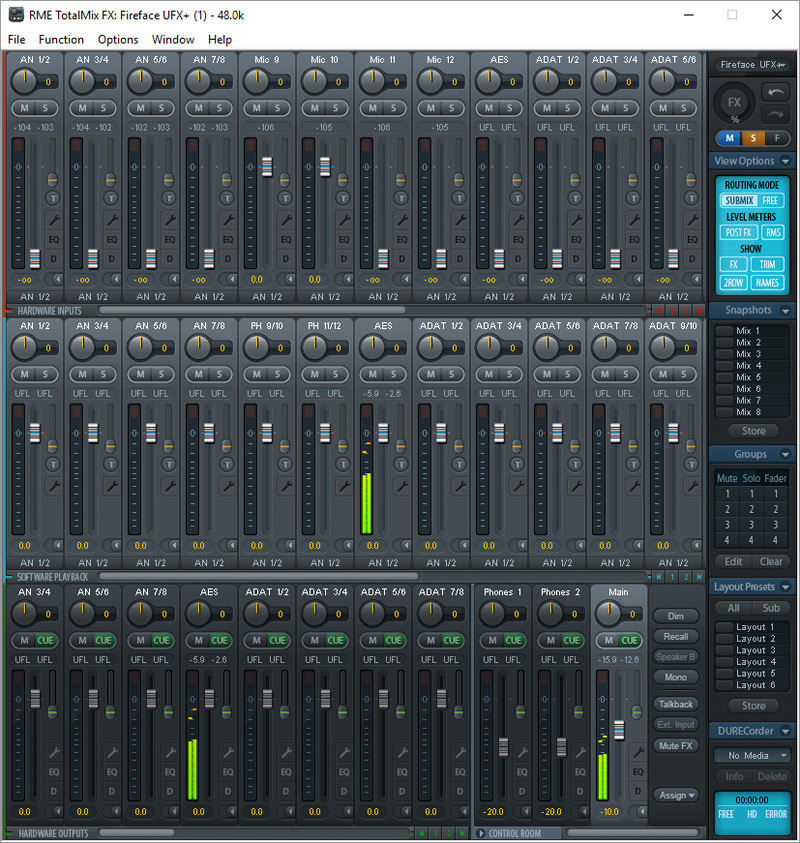Click the master FX return knob
This screenshot has height=843, width=800.
click(x=734, y=103)
